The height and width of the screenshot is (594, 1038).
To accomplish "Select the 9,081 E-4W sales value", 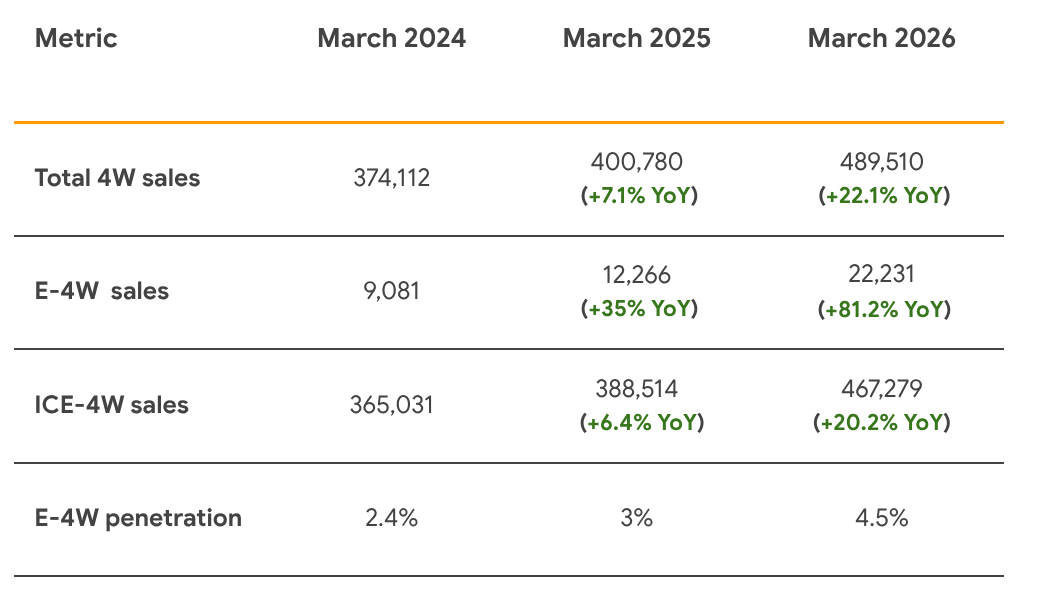I will pos(391,291).
